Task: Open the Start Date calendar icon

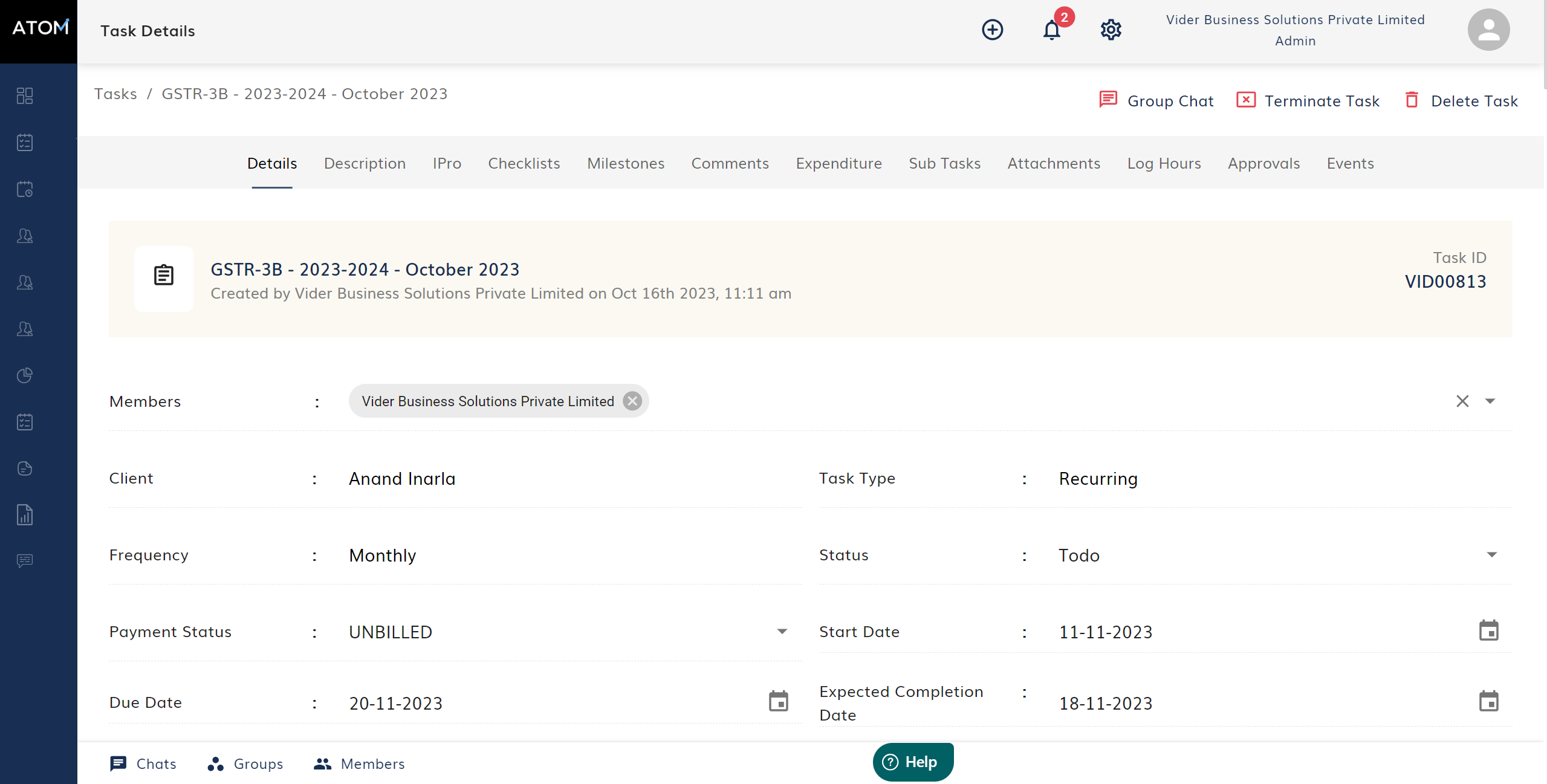Action: (1488, 630)
